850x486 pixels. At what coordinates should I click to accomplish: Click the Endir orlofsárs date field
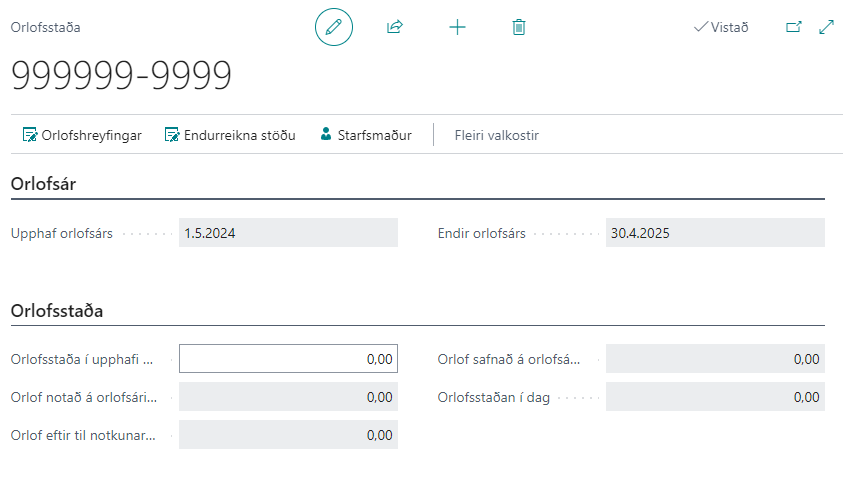[715, 233]
